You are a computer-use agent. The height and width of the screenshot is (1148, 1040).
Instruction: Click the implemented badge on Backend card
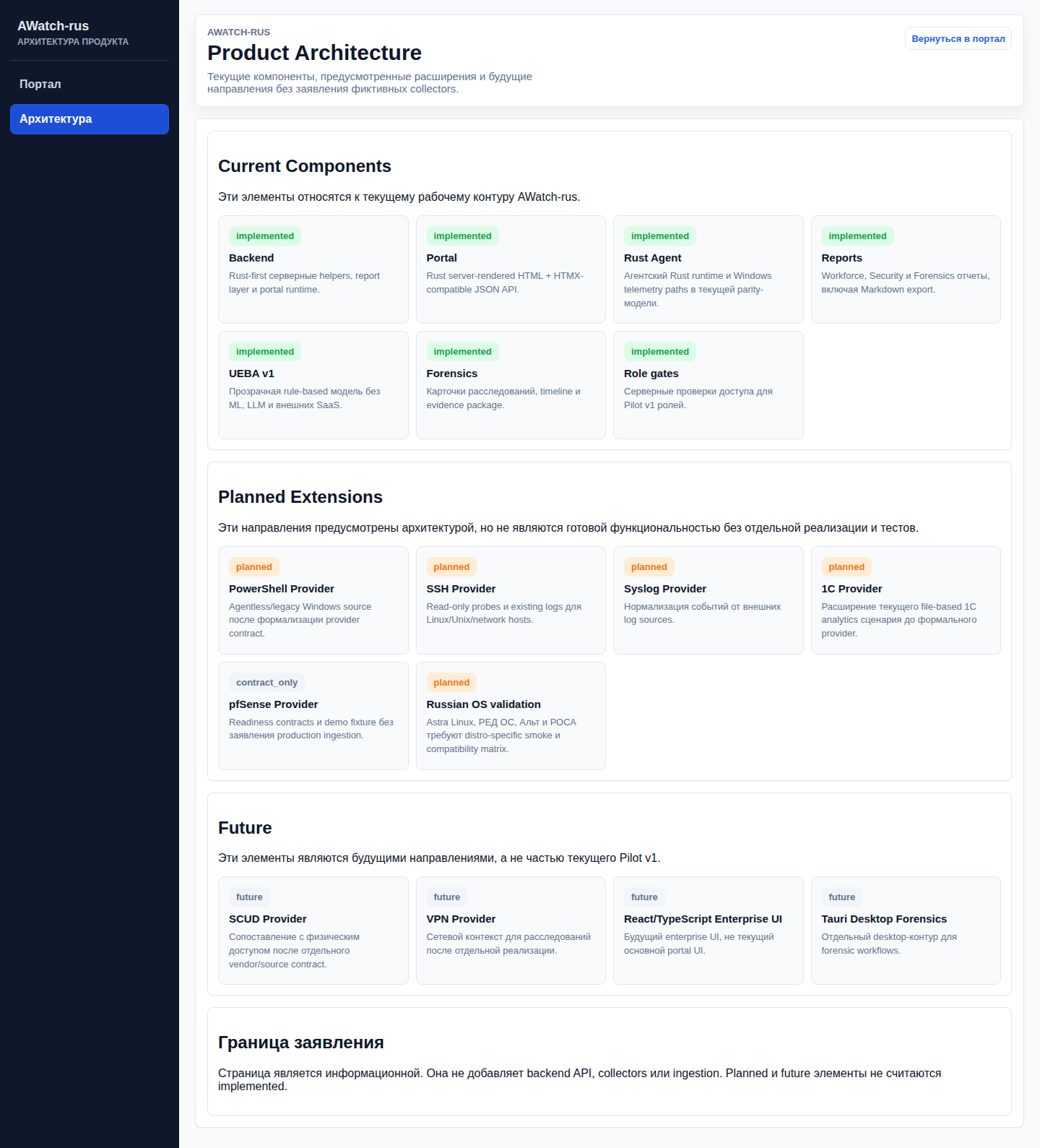pyautogui.click(x=265, y=236)
